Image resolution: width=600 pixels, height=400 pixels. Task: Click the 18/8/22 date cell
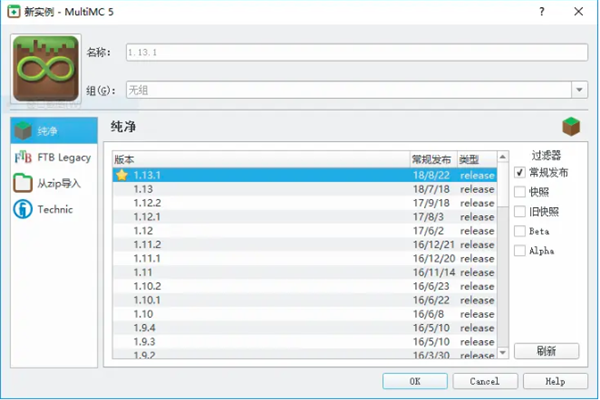(431, 175)
